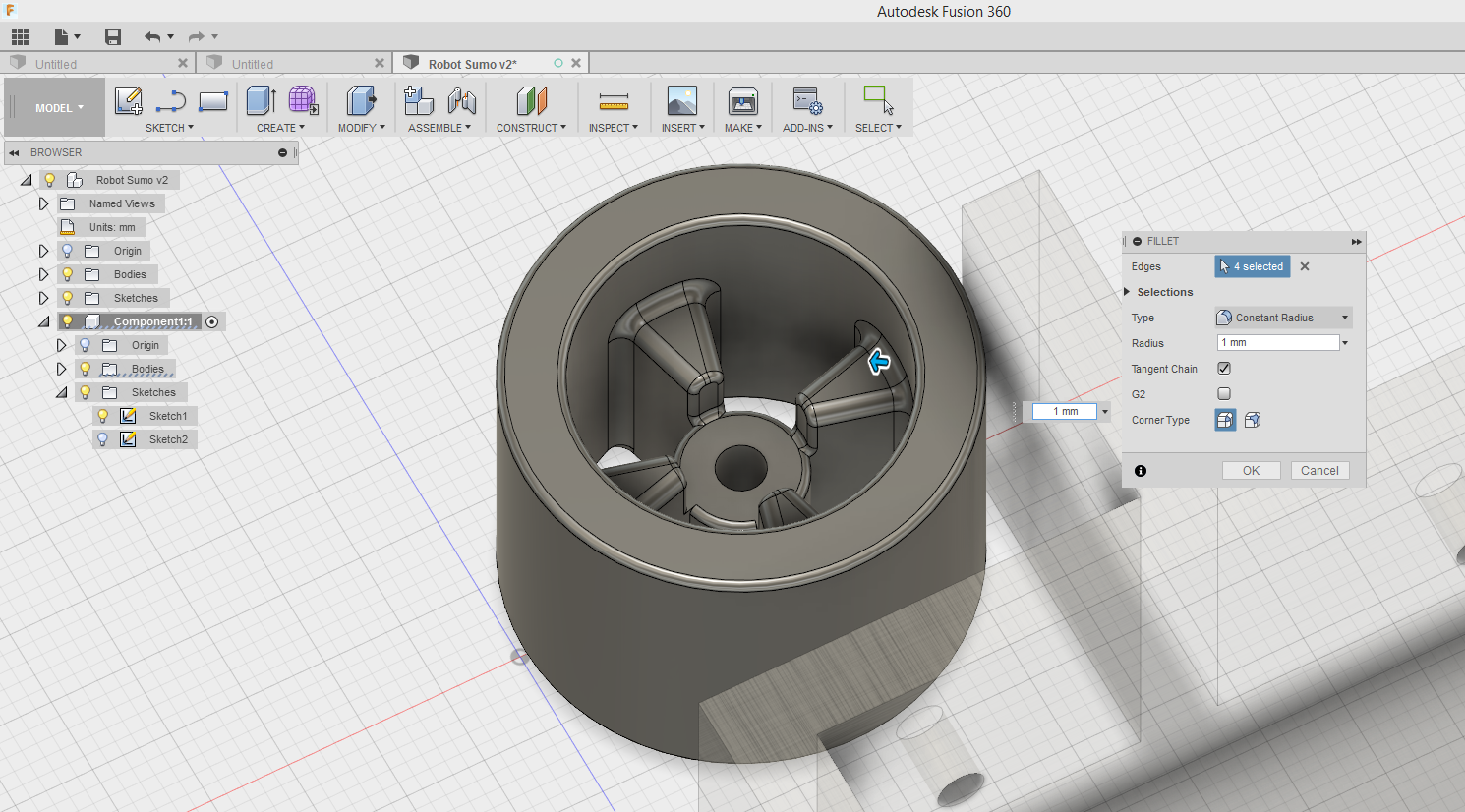The image size is (1465, 812).
Task: Click the Radius input field showing 1 mm
Action: pyautogui.click(x=1276, y=341)
